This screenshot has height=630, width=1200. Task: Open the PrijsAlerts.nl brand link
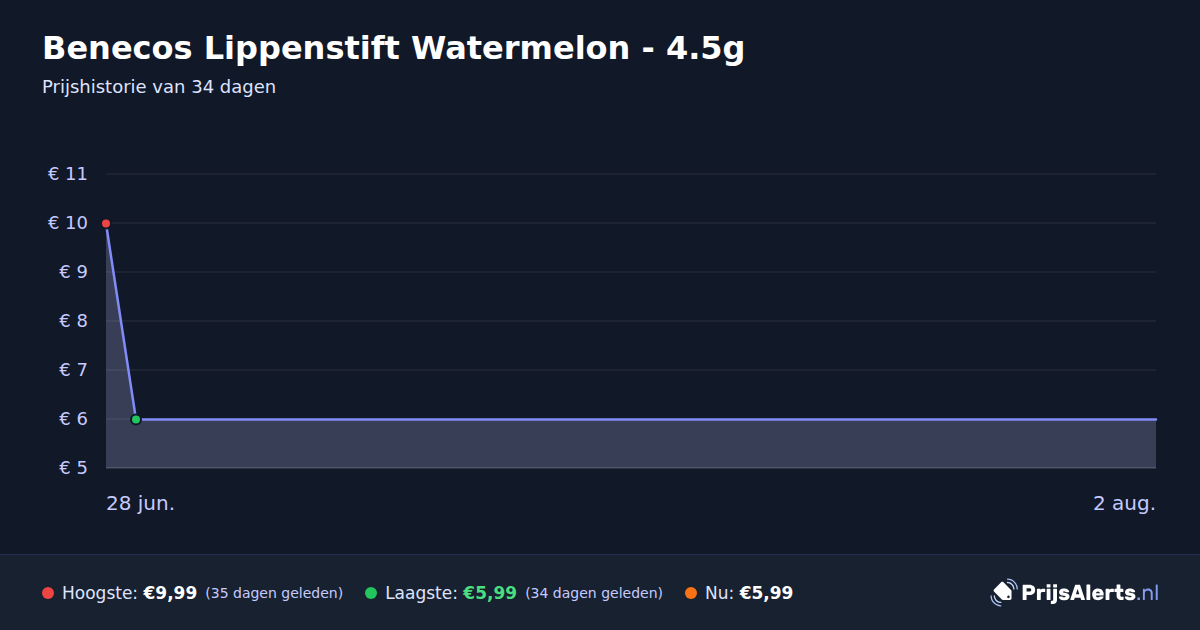pos(1074,592)
